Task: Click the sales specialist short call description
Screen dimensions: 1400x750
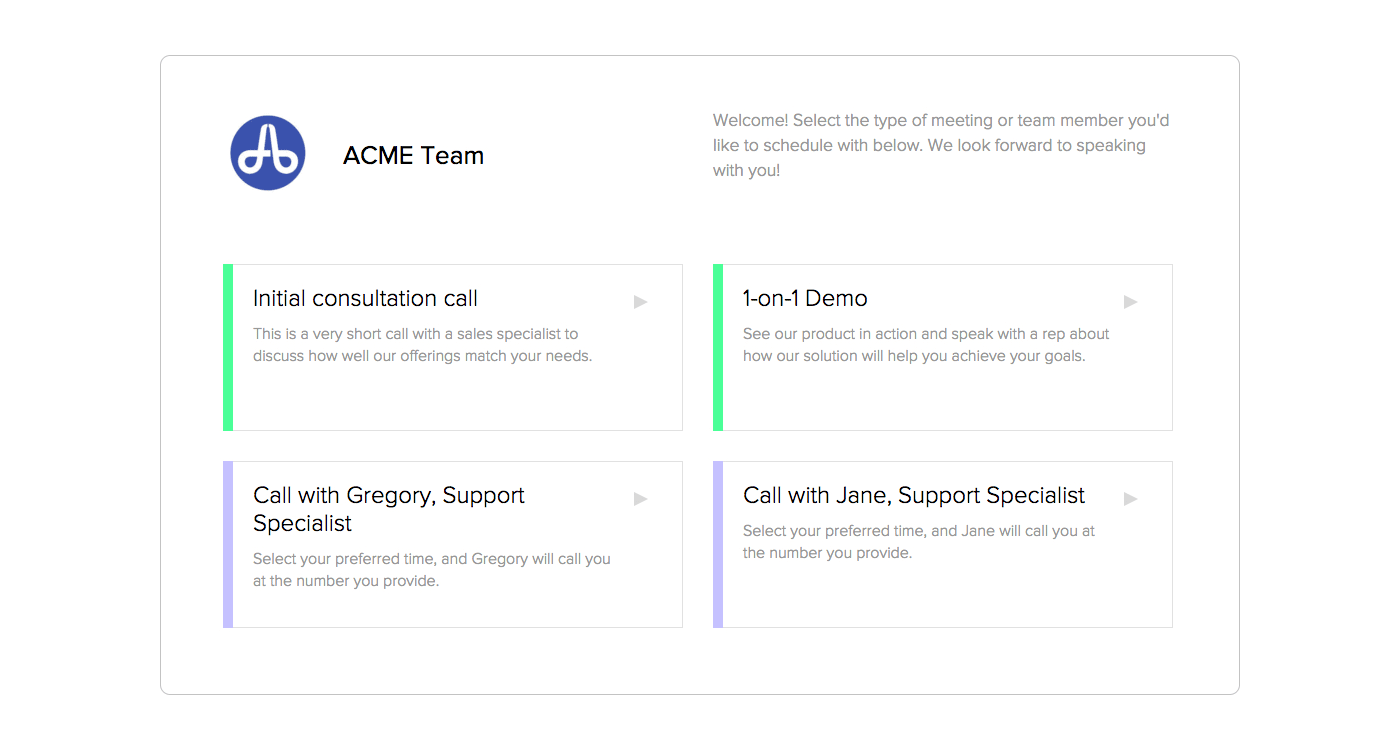Action: (x=422, y=345)
